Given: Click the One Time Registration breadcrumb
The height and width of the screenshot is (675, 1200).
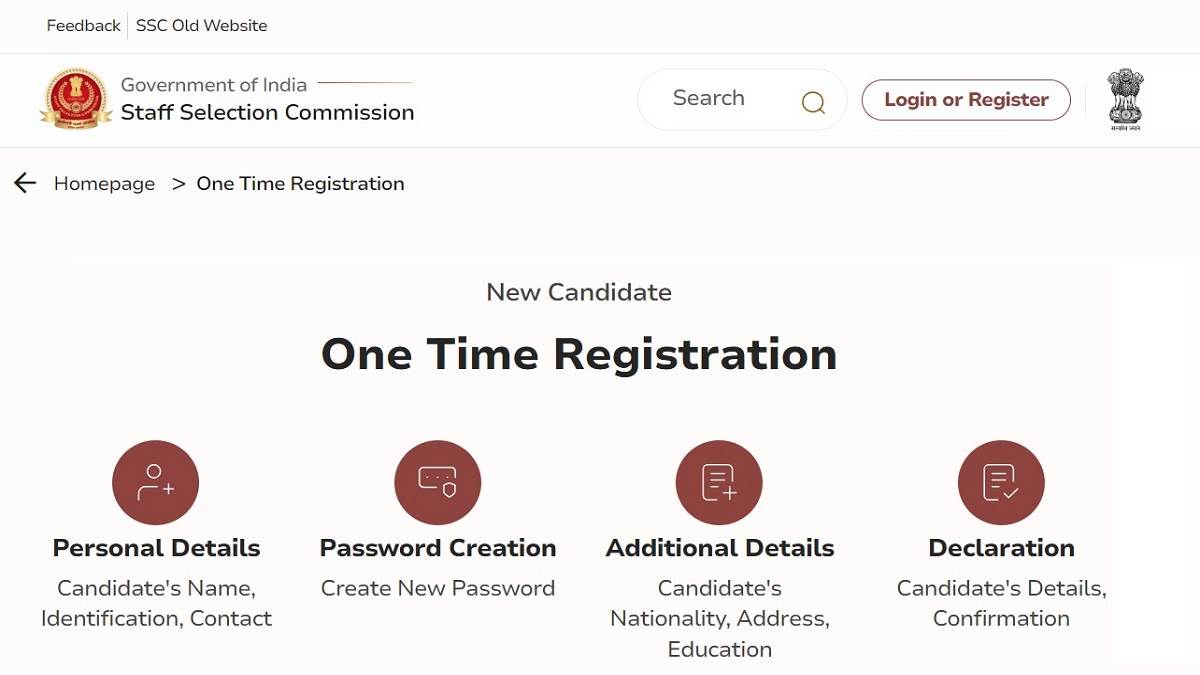Looking at the screenshot, I should (x=300, y=184).
